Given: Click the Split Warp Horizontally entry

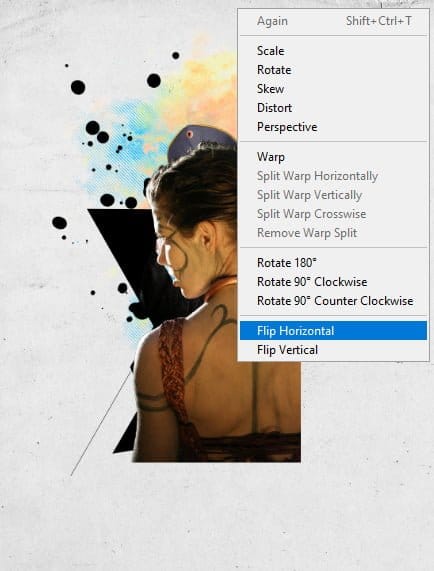Looking at the screenshot, I should pyautogui.click(x=333, y=176).
